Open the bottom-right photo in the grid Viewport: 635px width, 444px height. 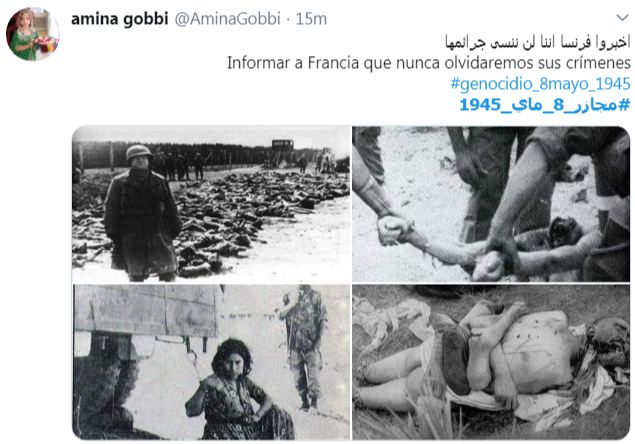(x=491, y=362)
